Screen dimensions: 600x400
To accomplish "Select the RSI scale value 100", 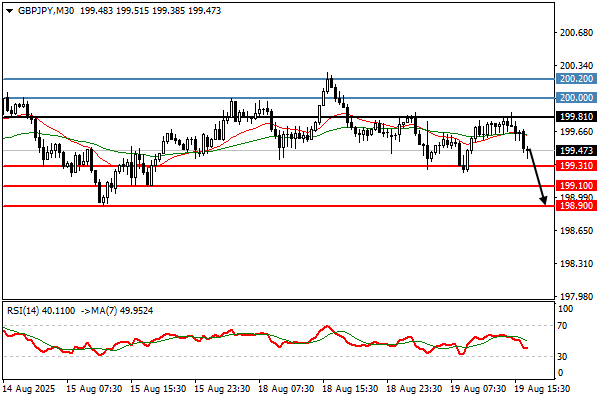I will pyautogui.click(x=566, y=309).
